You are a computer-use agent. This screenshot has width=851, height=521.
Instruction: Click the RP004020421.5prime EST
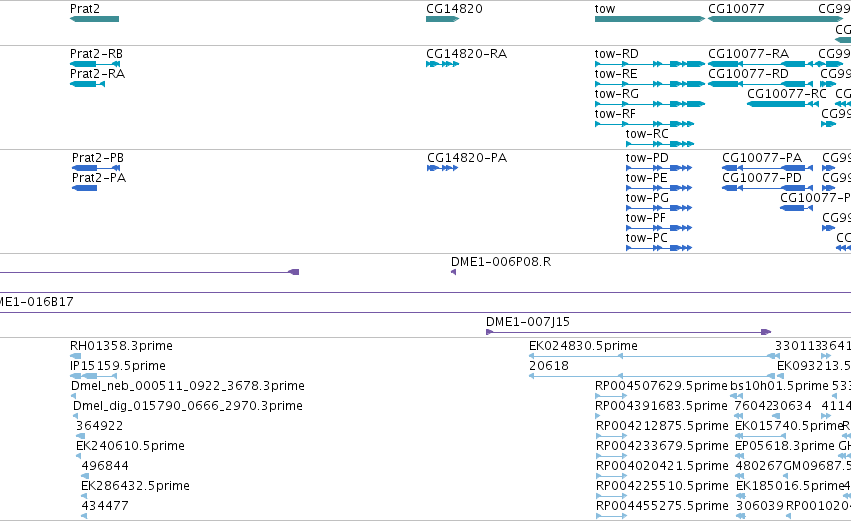611,477
